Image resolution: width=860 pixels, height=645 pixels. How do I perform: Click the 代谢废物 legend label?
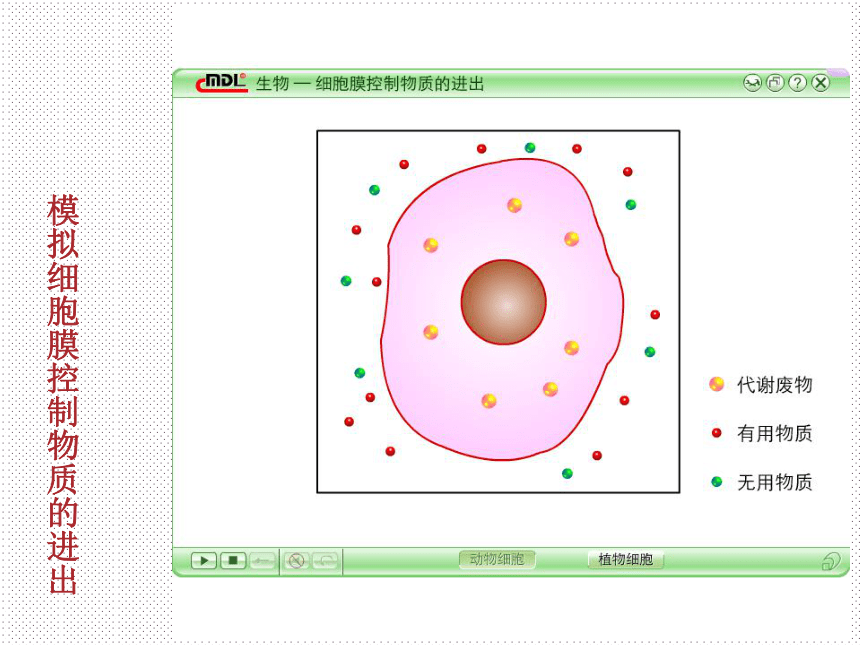click(774, 384)
